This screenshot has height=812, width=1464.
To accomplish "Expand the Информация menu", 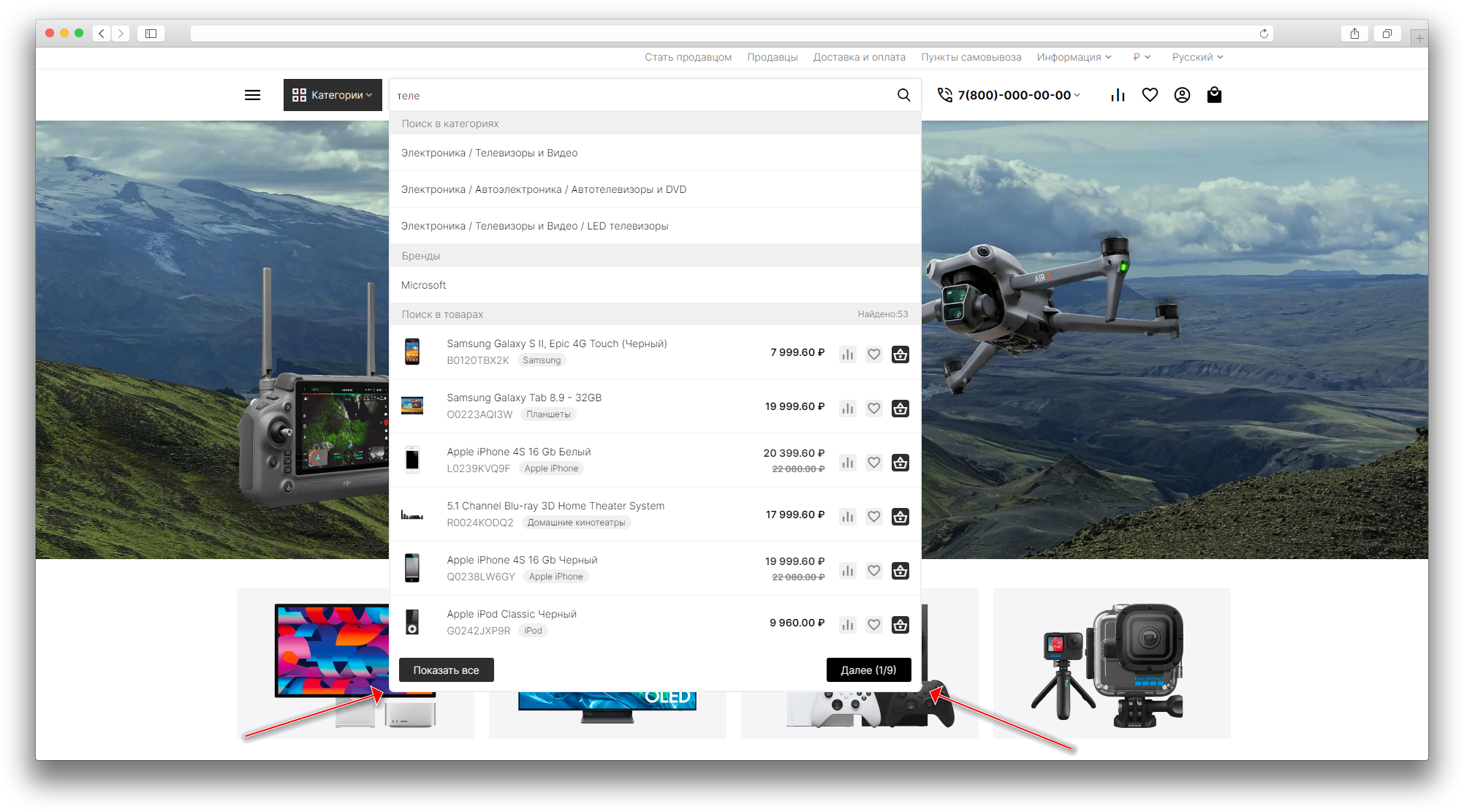I will [1073, 57].
